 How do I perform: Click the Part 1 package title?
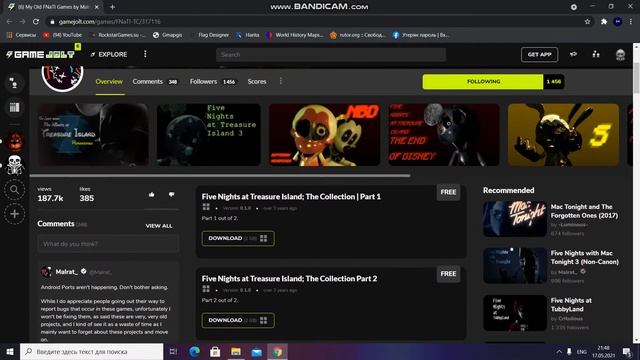291,197
